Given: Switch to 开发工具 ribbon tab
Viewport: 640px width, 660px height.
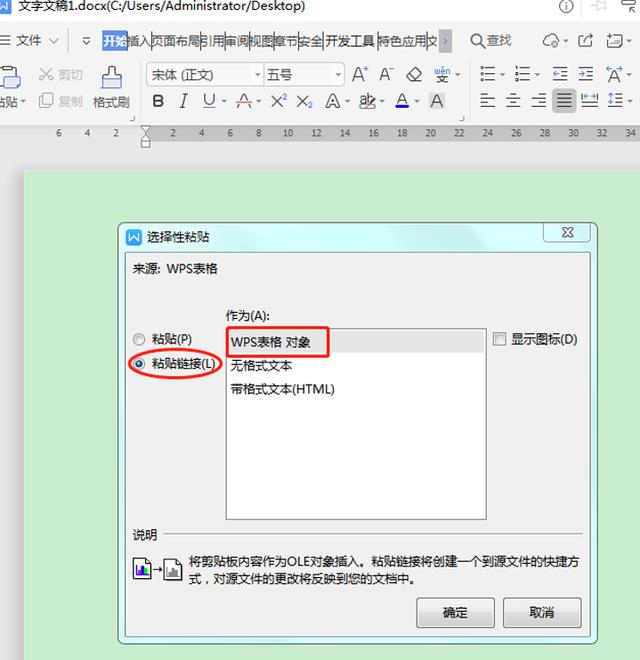Looking at the screenshot, I should pyautogui.click(x=350, y=41).
